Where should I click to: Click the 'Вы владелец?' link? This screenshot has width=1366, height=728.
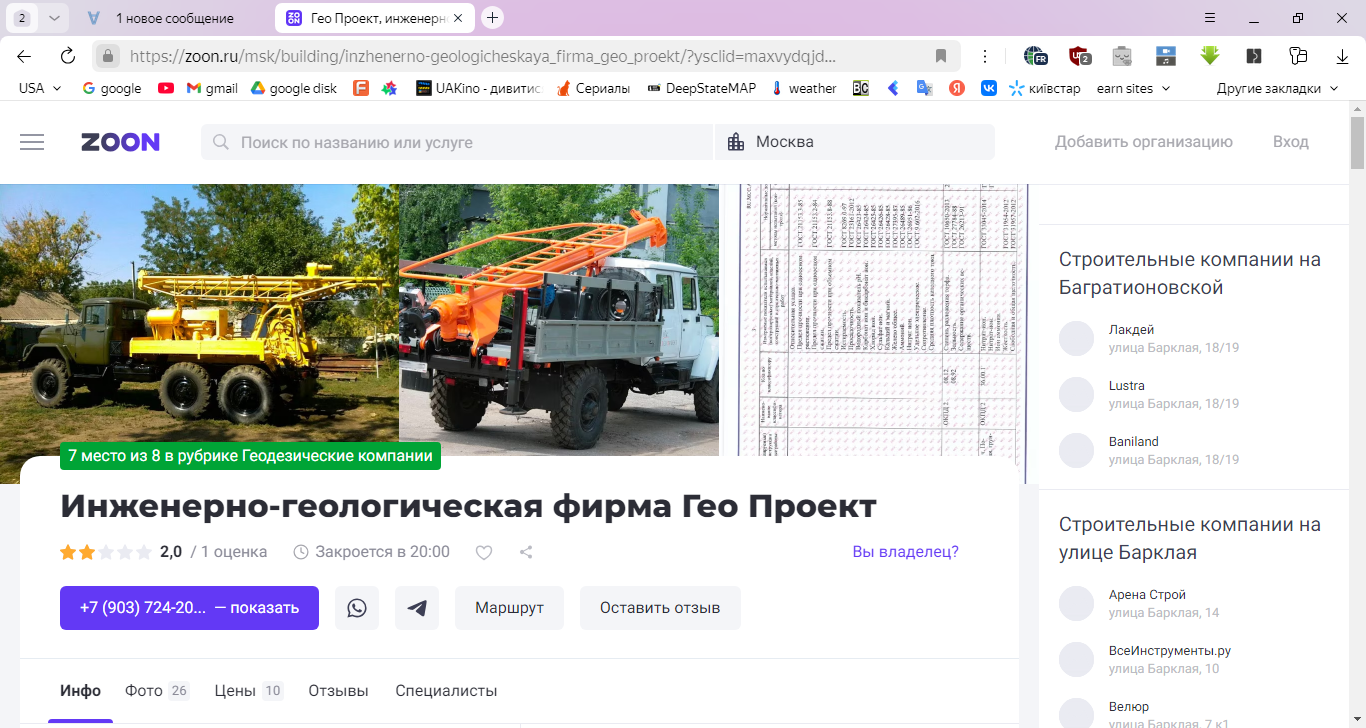click(905, 552)
